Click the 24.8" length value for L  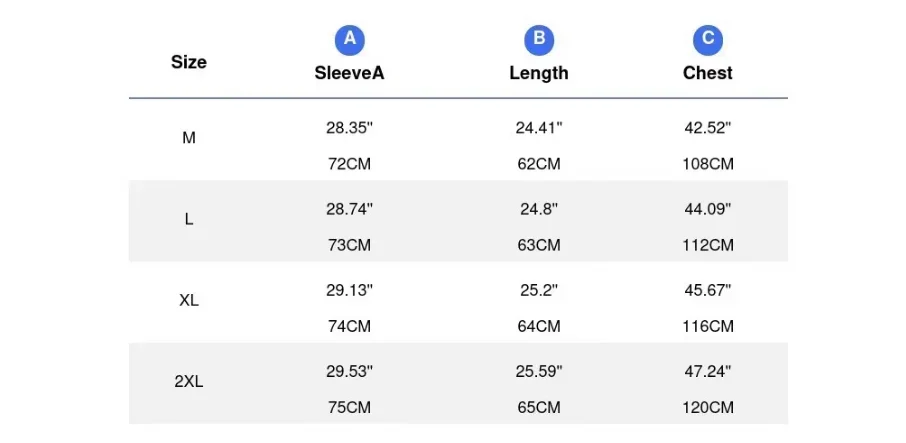click(x=539, y=209)
